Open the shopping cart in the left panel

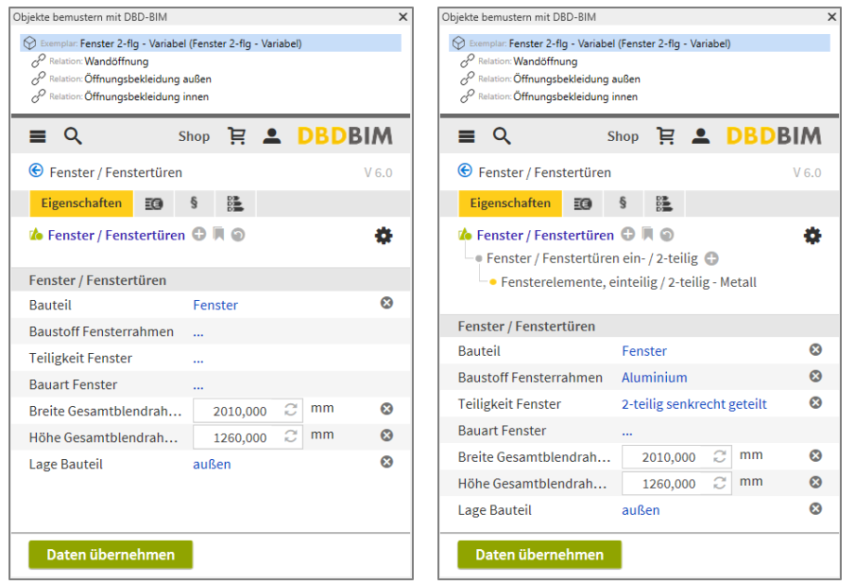(x=237, y=137)
